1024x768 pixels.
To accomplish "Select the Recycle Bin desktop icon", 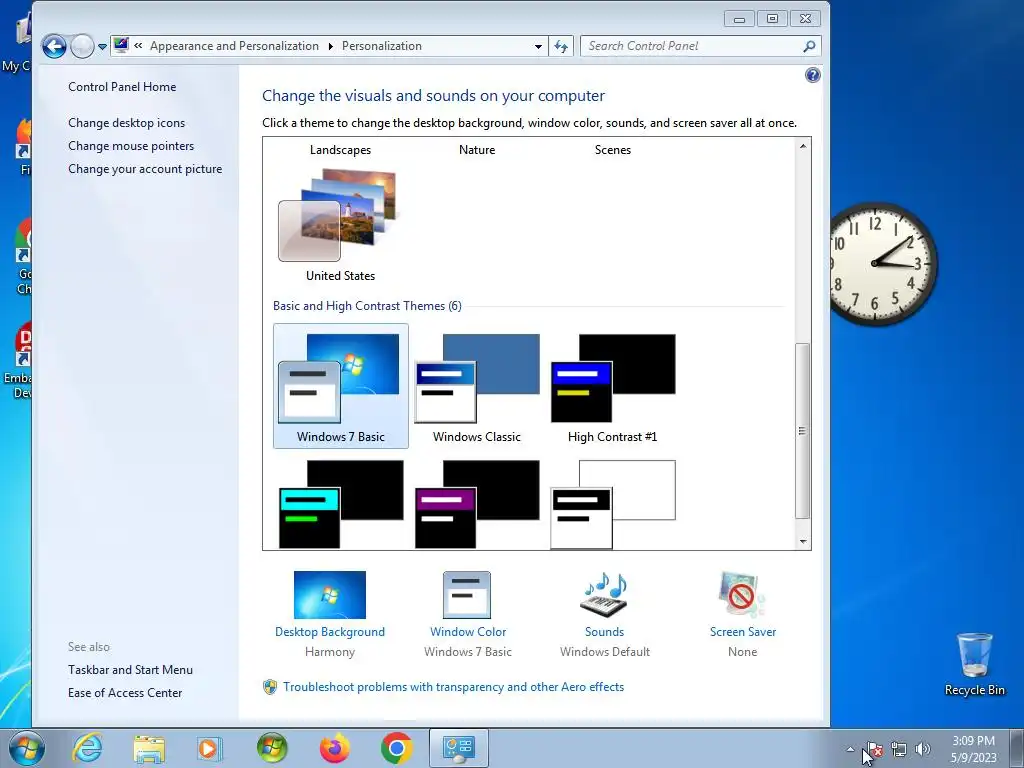I will coord(974,664).
